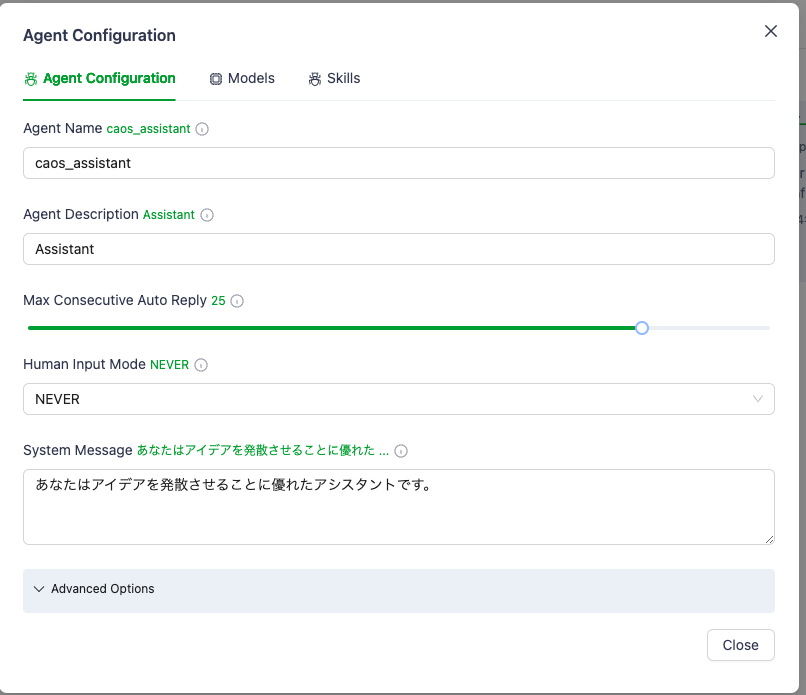Focus the System Message text area
Viewport: 806px width, 695px height.
point(399,507)
